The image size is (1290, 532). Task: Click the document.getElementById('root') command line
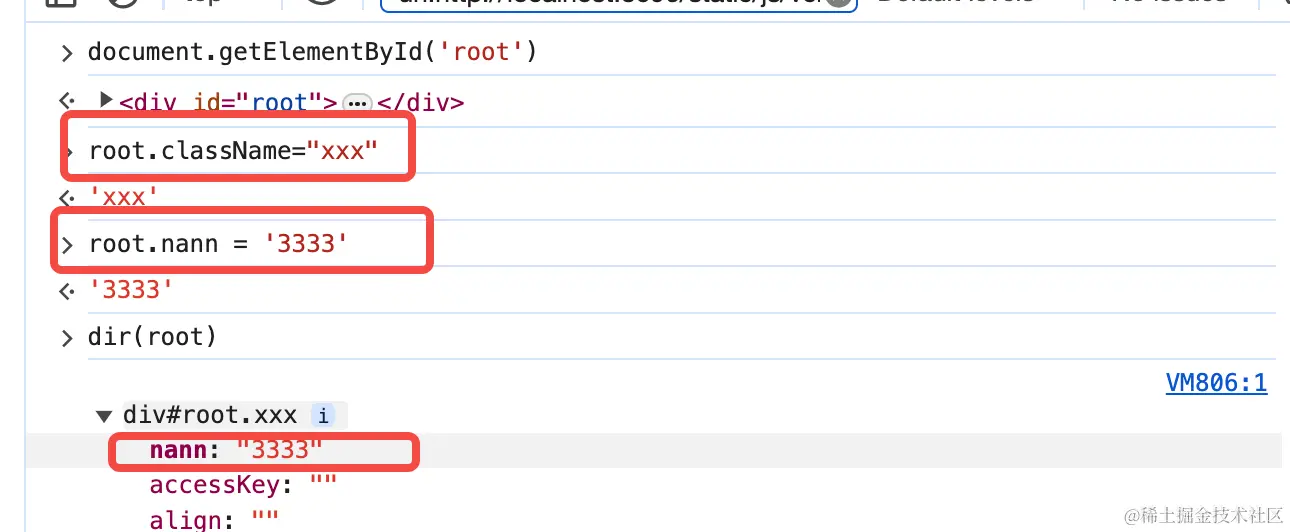313,51
